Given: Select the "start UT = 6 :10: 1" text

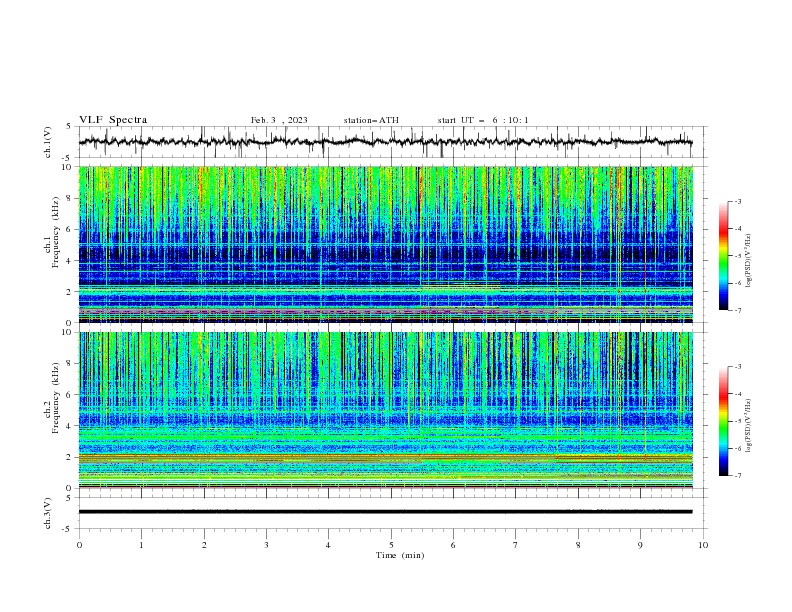Looking at the screenshot, I should pos(483,120).
